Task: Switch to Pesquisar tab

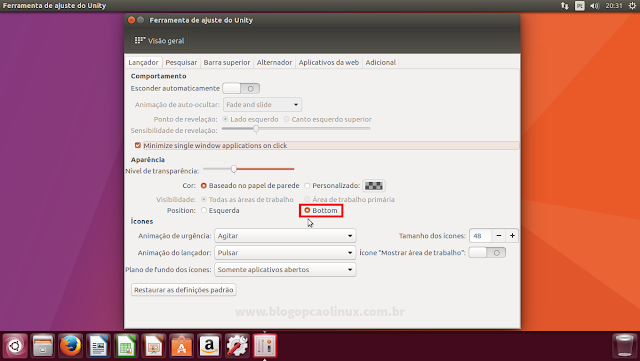Action: click(x=181, y=62)
